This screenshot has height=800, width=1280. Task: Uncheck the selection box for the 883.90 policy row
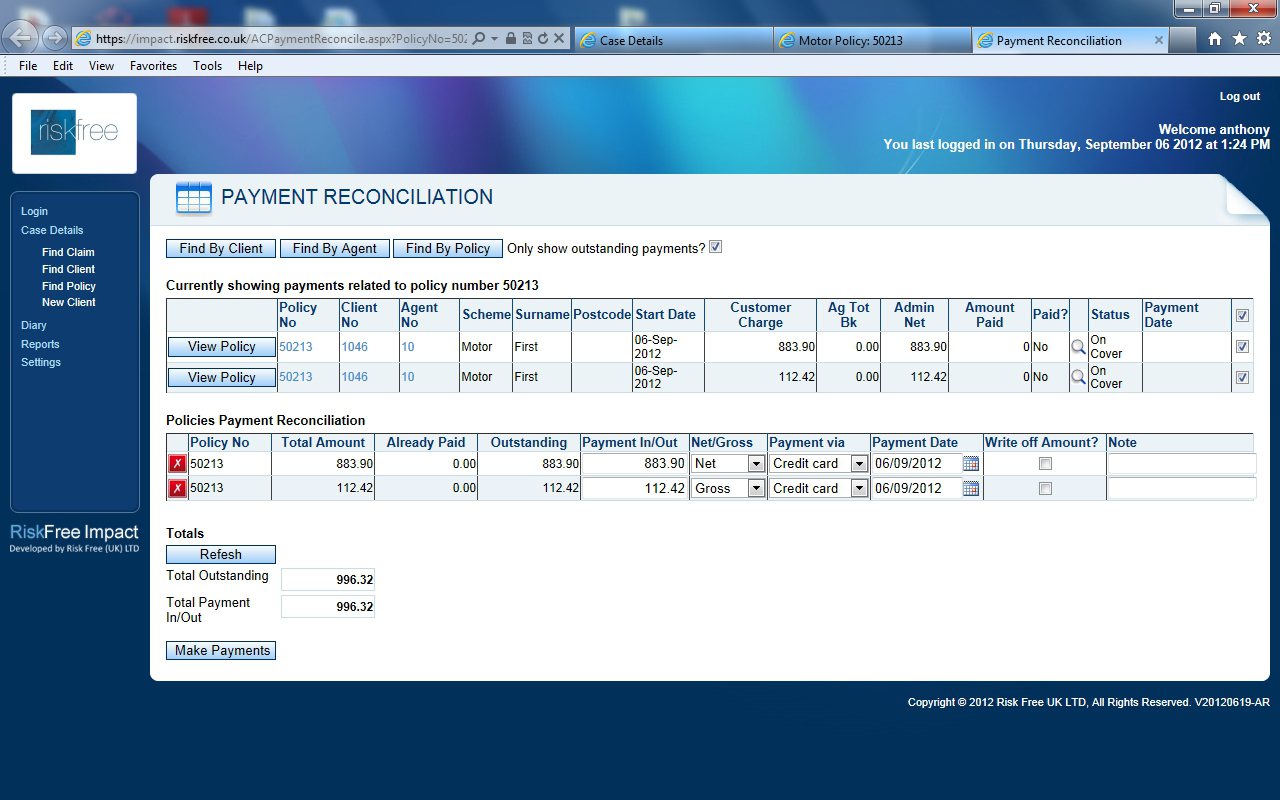1242,347
